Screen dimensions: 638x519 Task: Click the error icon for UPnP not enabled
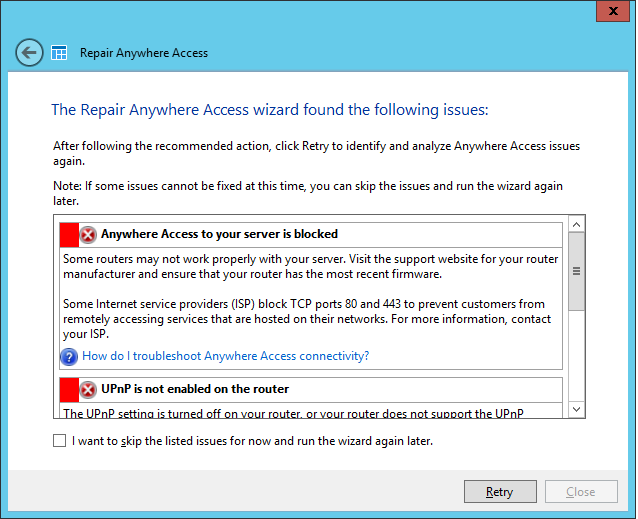click(89, 390)
